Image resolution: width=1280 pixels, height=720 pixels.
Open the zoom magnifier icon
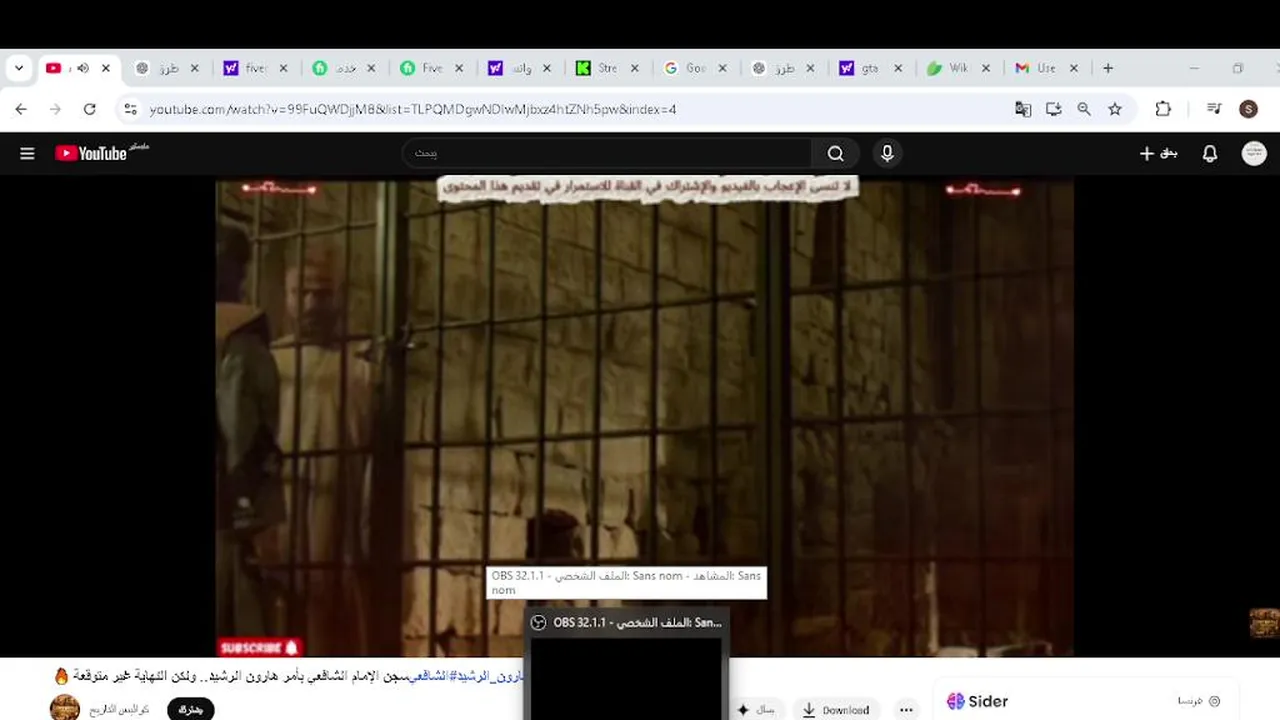coord(1084,109)
